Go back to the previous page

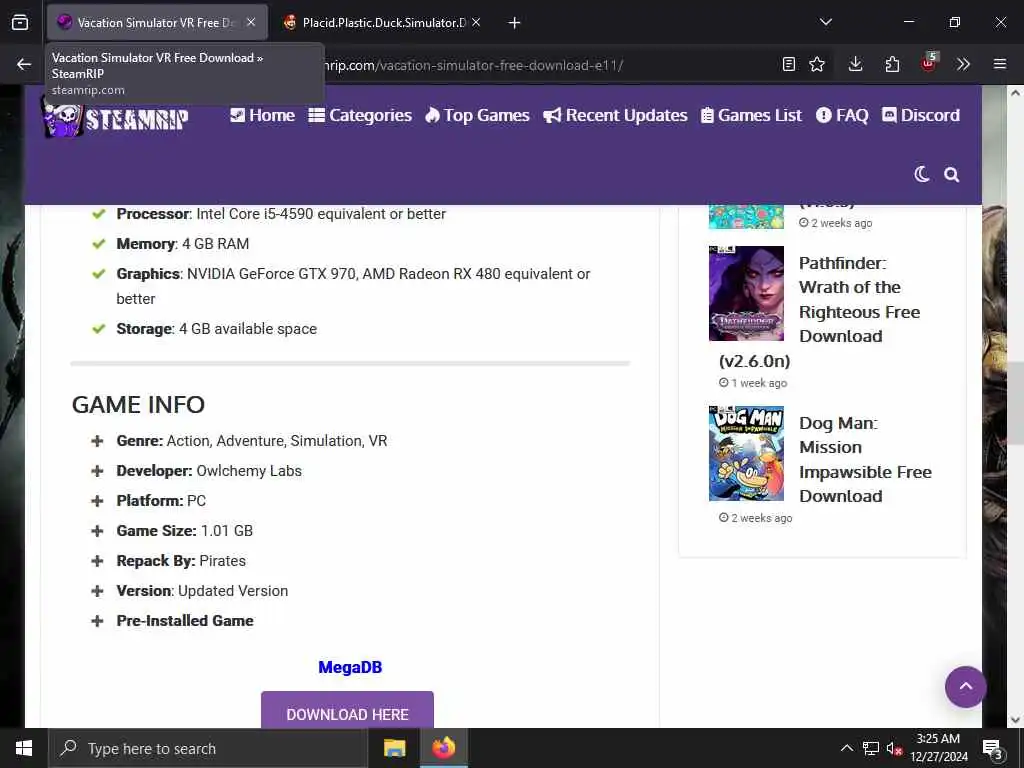click(x=24, y=64)
